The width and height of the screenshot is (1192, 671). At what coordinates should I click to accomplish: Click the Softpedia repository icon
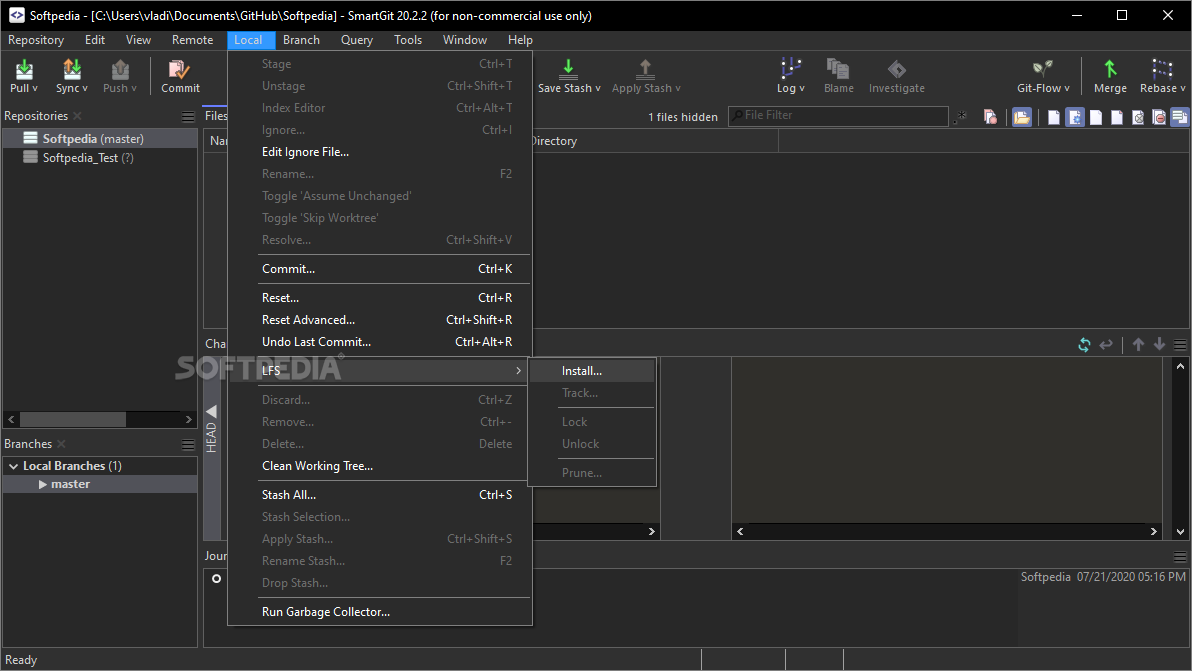(x=30, y=138)
